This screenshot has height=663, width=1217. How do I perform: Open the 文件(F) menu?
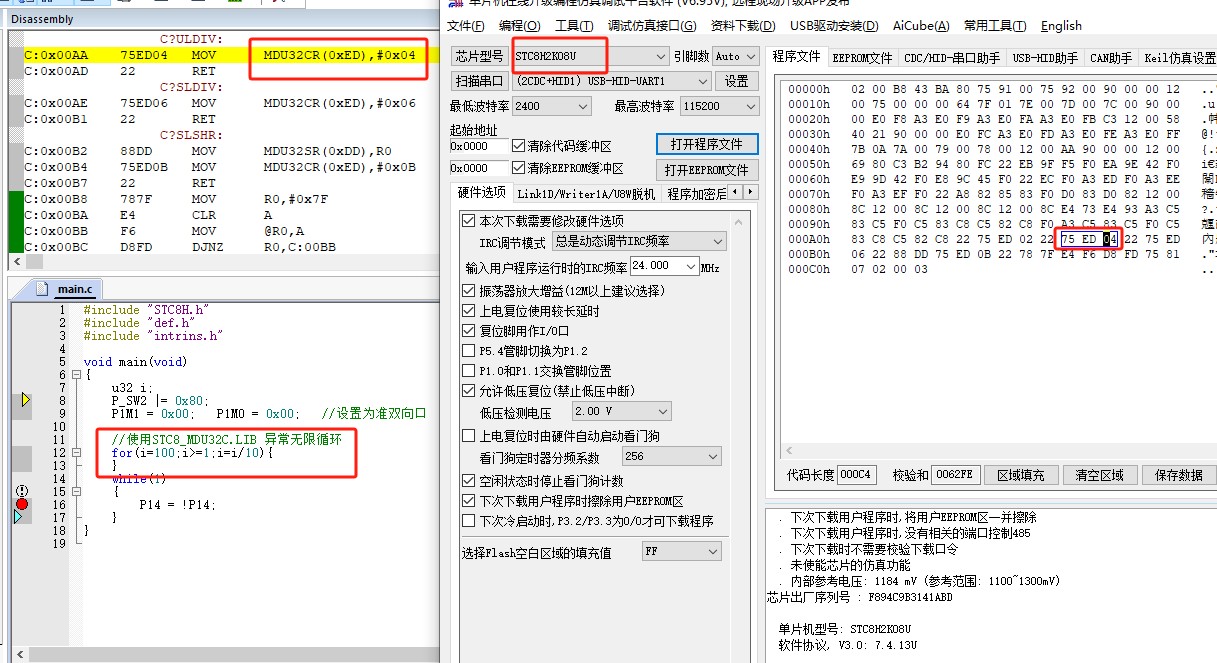point(465,26)
